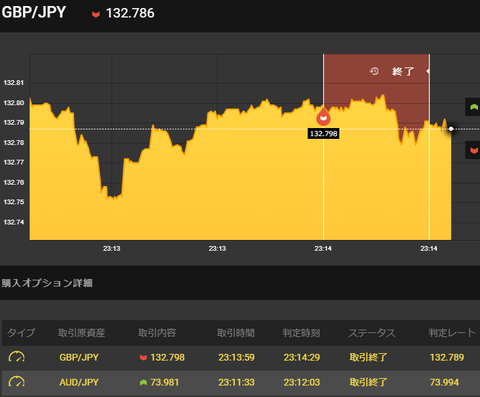Click judgment time 23:14:29
Screen dimensions: 480x397
302,357
